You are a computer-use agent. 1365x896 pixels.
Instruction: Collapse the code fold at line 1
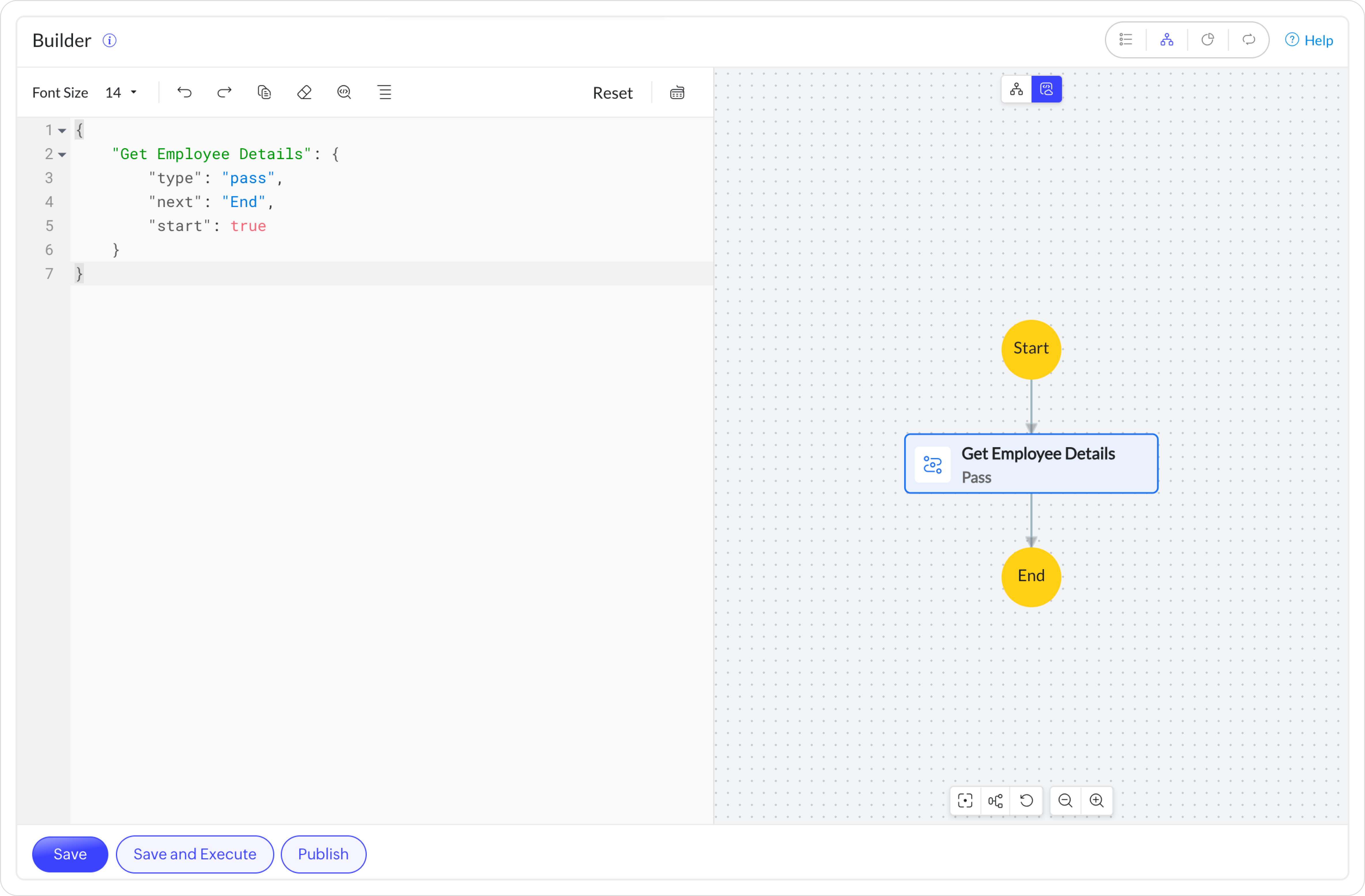pyautogui.click(x=62, y=131)
